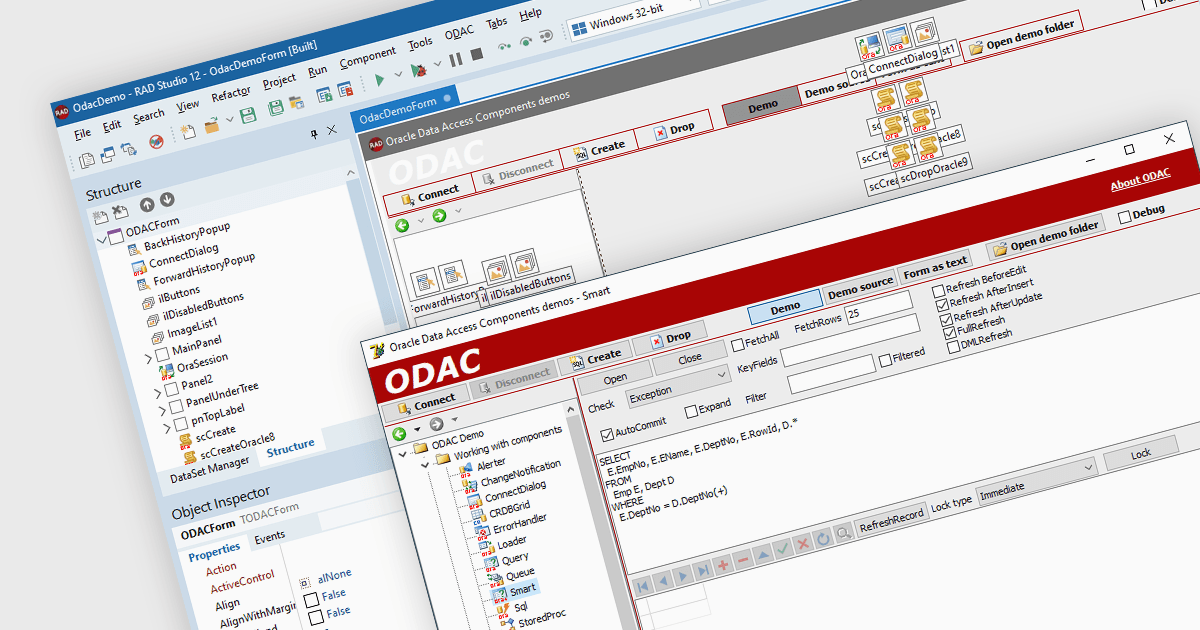Click the green Save floppy icon in RAD Studio

tap(247, 116)
